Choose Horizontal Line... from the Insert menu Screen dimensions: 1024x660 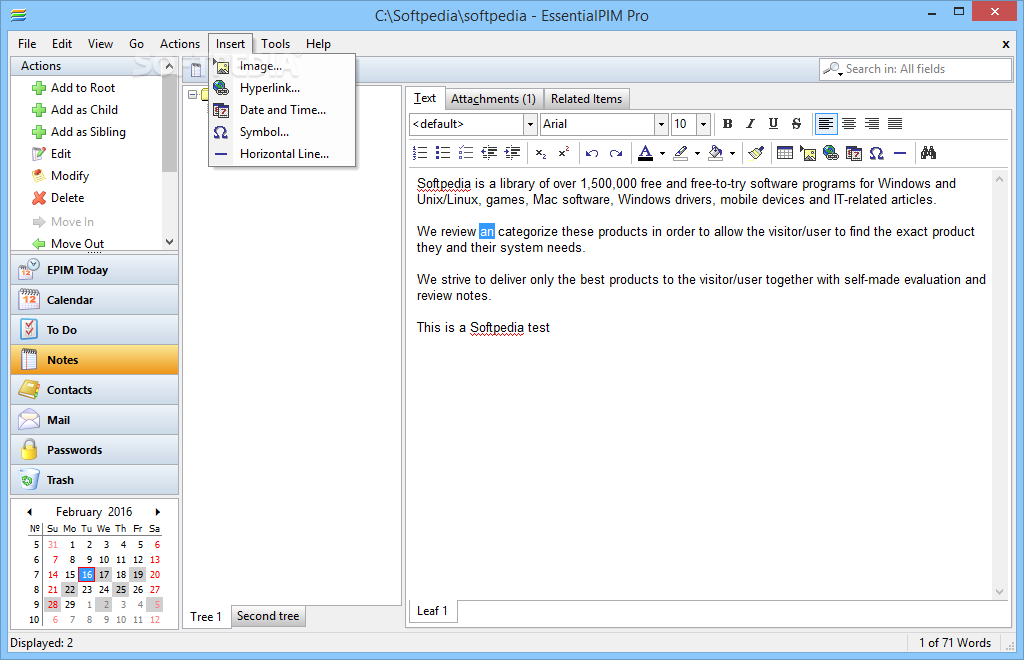click(282, 154)
